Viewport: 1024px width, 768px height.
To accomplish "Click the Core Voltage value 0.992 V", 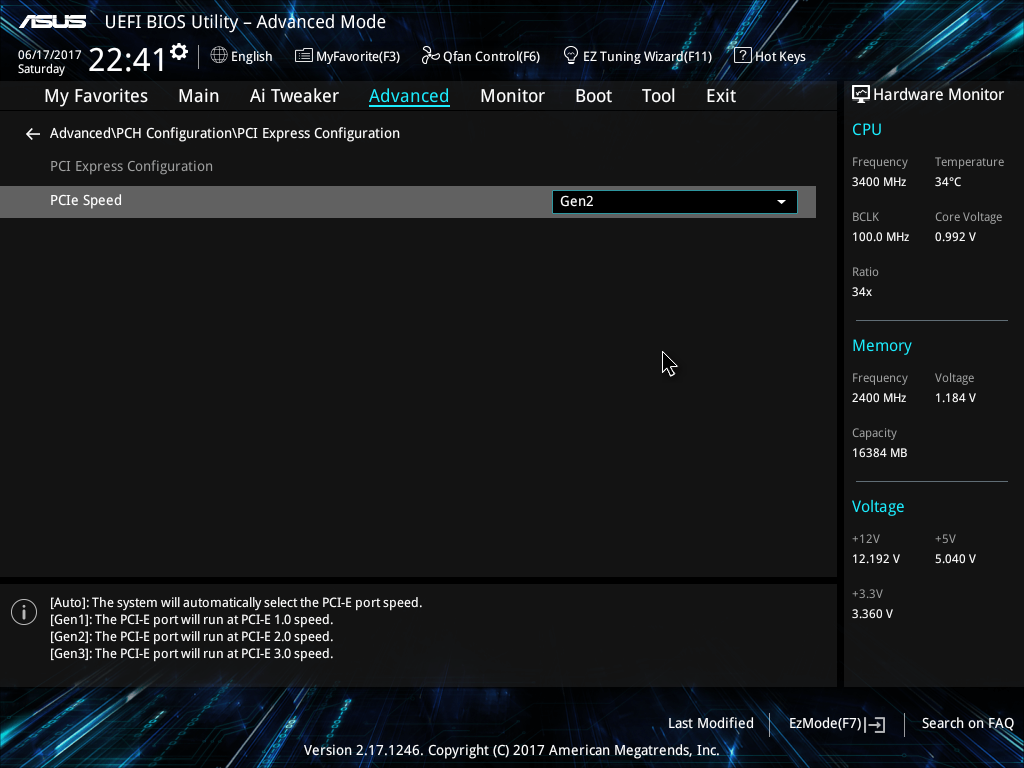I will tap(955, 237).
